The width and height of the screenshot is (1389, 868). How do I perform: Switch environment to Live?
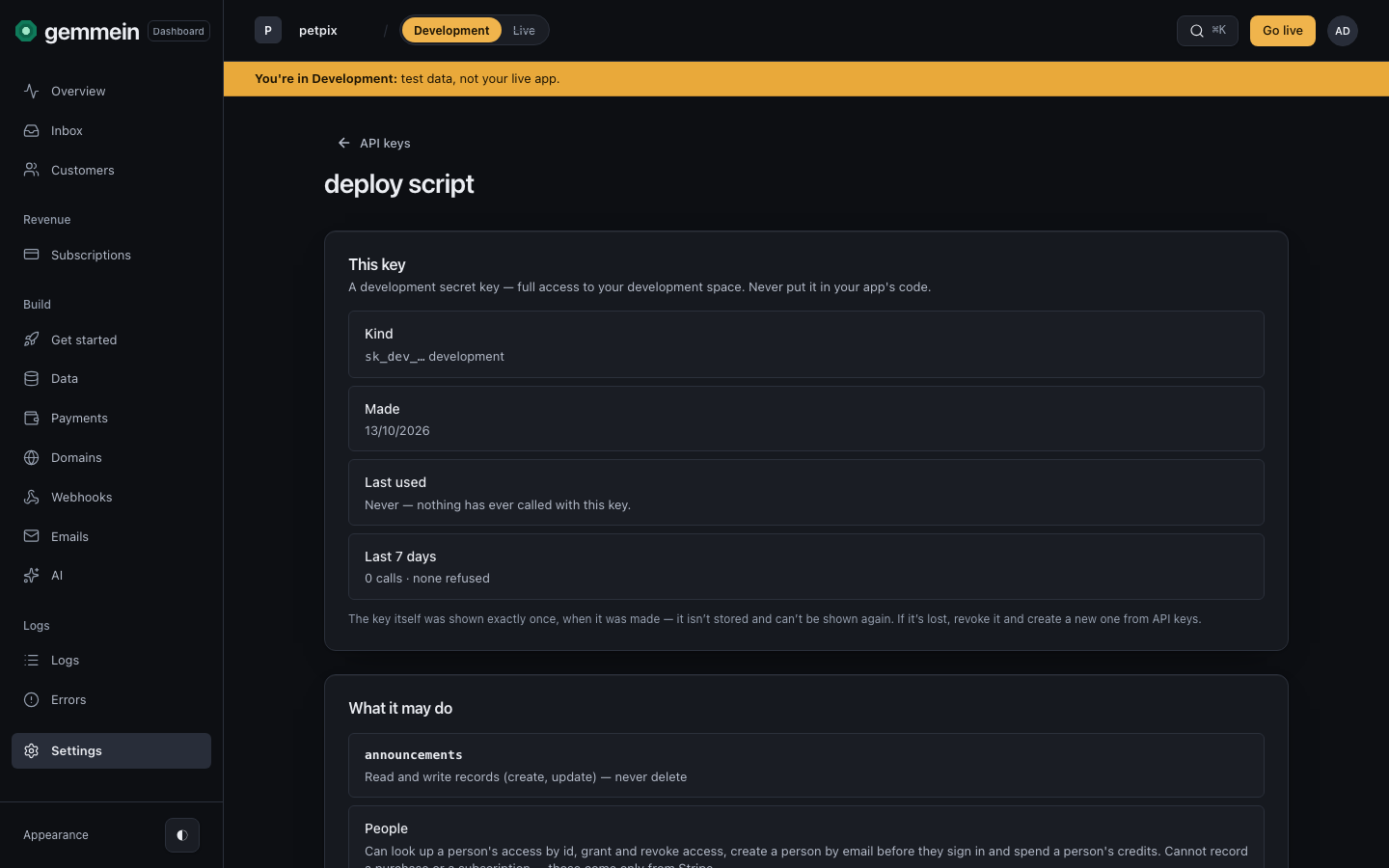(x=524, y=31)
